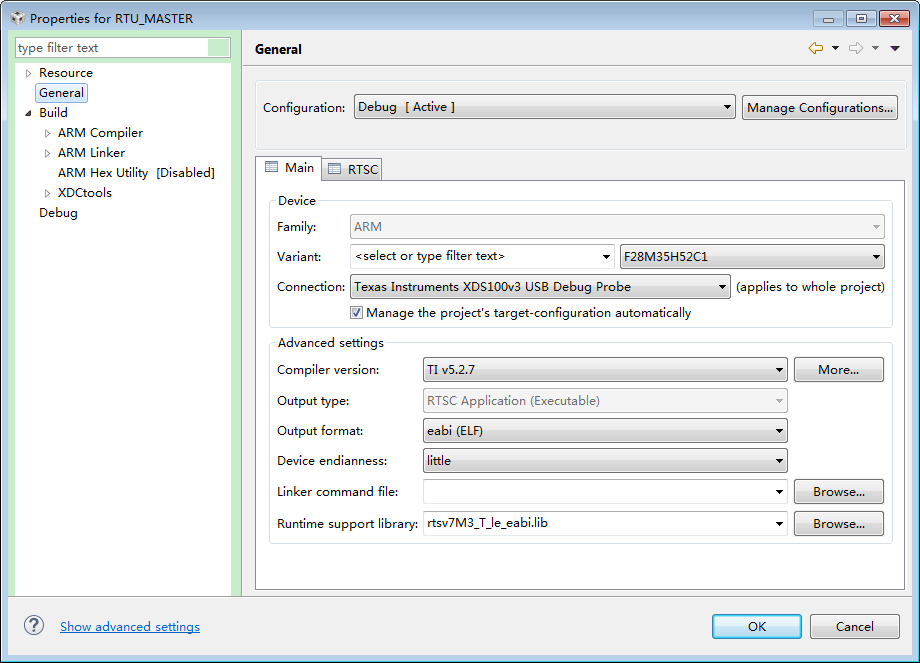
Task: Select the Main tab
Action: click(289, 168)
